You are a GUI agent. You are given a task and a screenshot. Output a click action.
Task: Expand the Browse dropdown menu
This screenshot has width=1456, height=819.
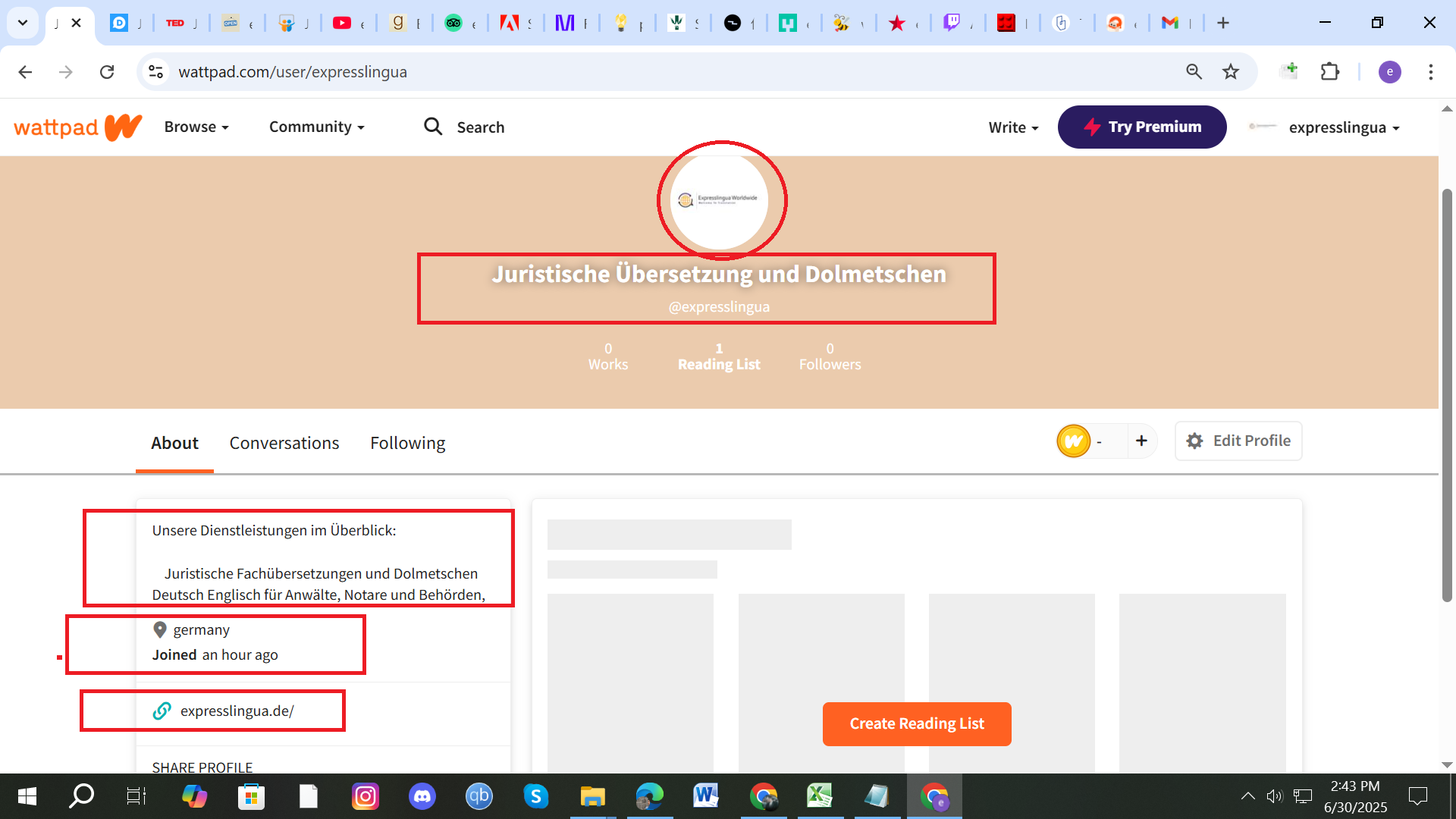coord(196,127)
